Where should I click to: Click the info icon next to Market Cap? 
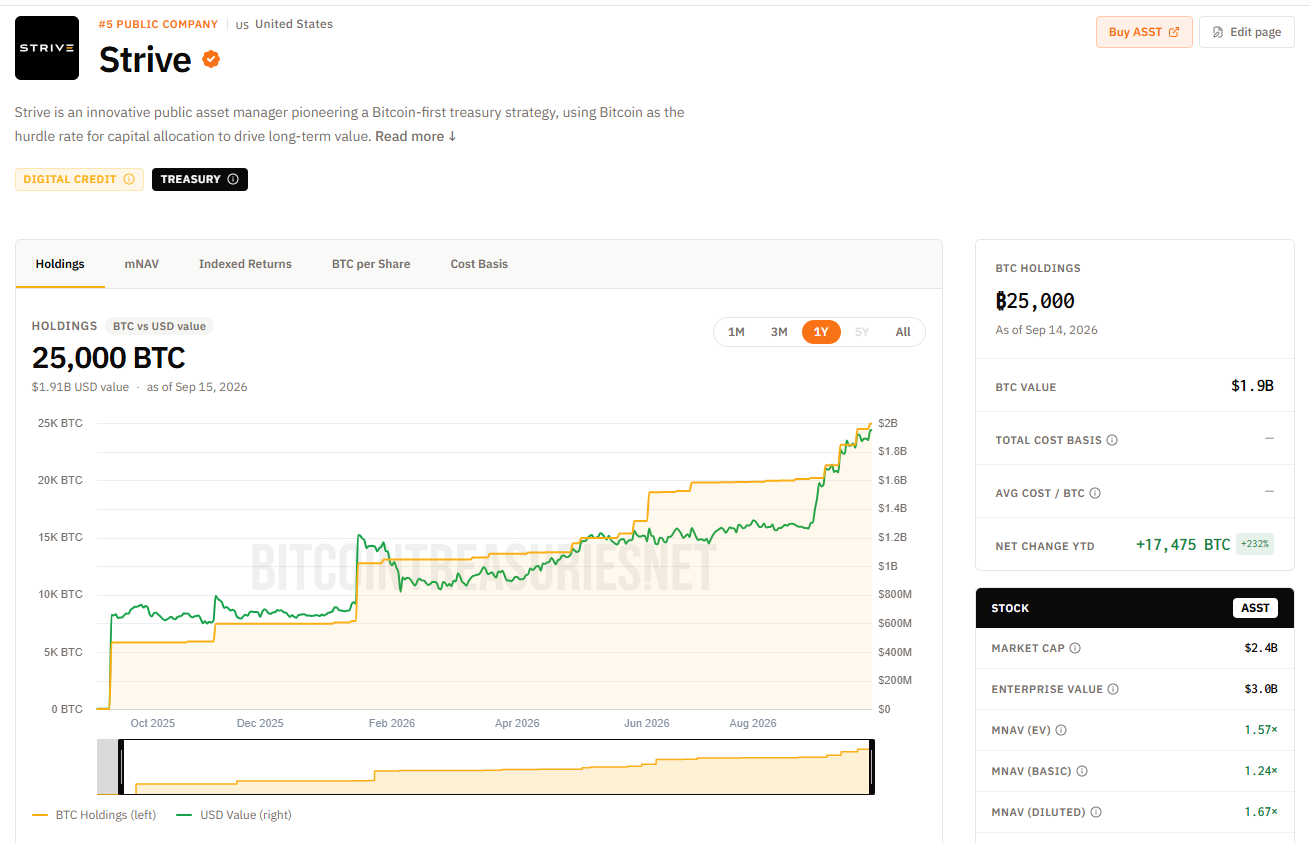click(1075, 648)
